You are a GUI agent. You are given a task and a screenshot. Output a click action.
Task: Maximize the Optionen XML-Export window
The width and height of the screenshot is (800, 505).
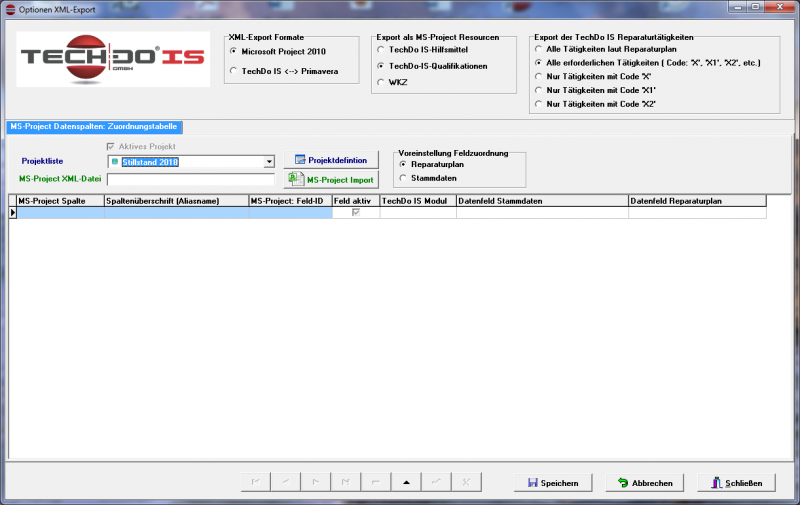[x=756, y=7]
